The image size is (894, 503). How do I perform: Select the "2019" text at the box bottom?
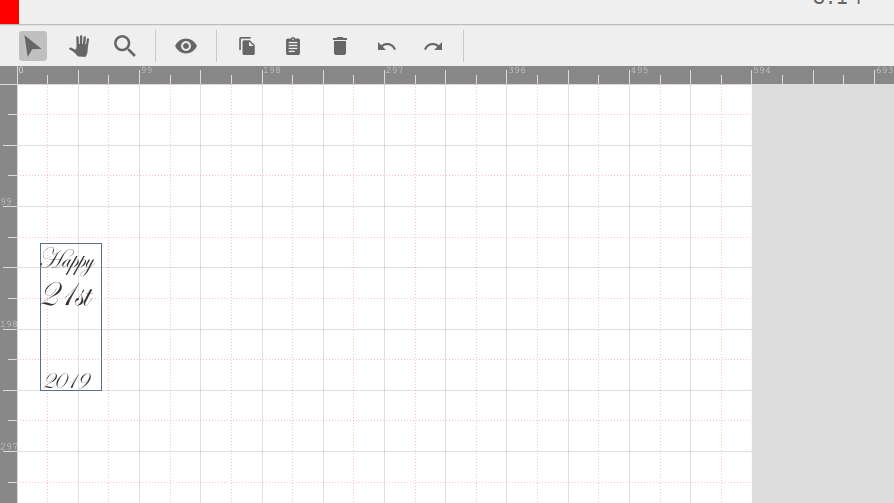67,380
